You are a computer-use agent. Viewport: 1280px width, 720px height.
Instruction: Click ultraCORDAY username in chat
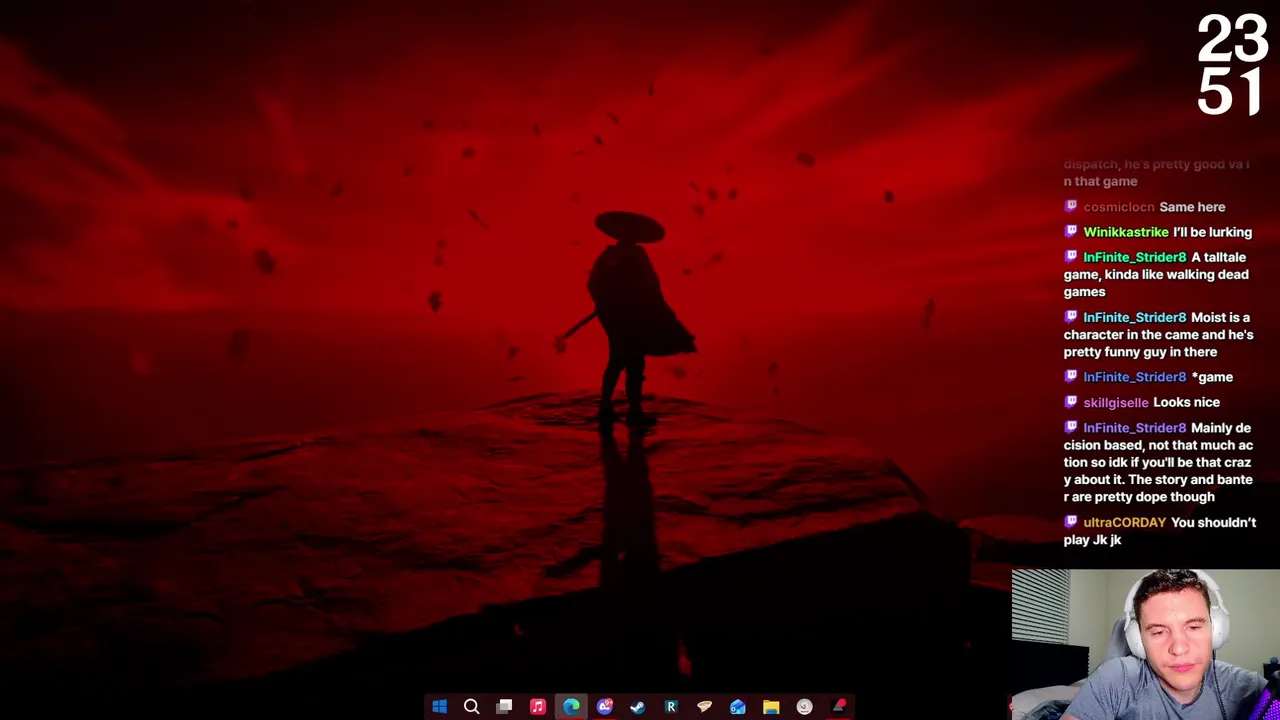coord(1125,522)
